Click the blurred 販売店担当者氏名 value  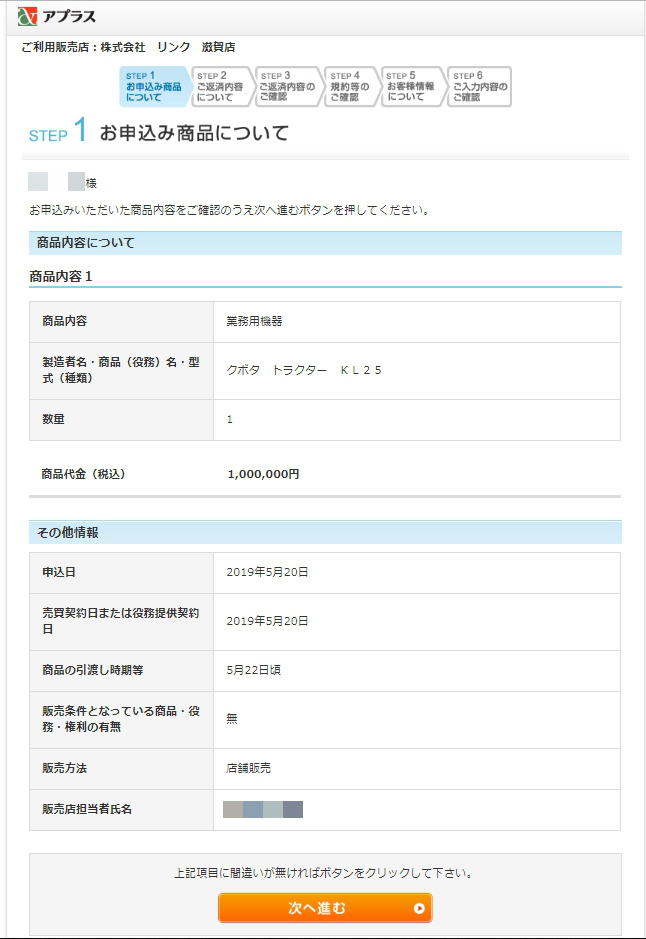click(x=263, y=809)
